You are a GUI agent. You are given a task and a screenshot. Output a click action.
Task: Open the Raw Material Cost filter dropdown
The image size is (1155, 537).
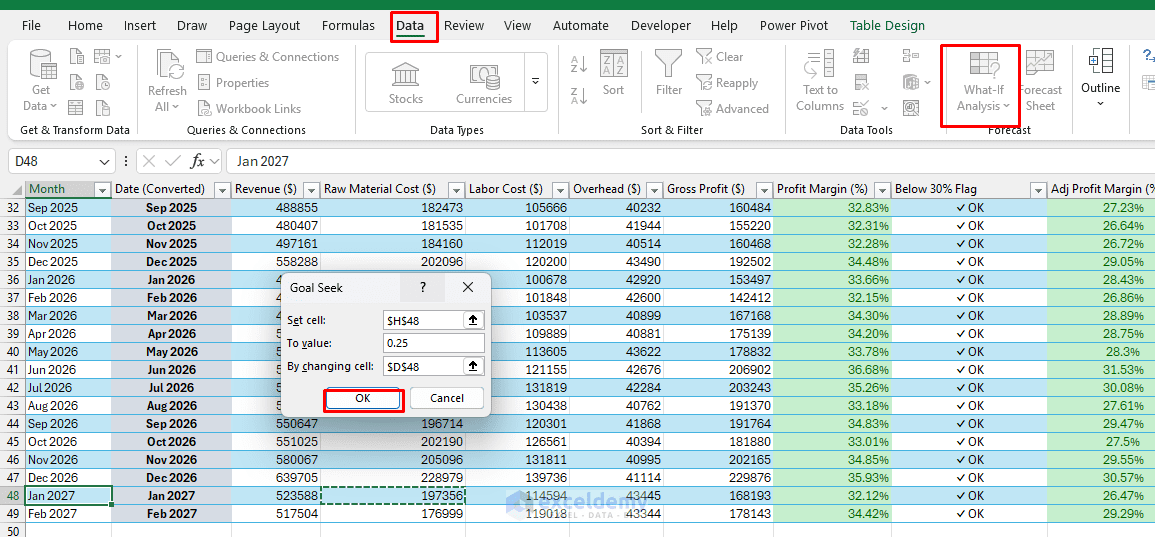pos(456,189)
